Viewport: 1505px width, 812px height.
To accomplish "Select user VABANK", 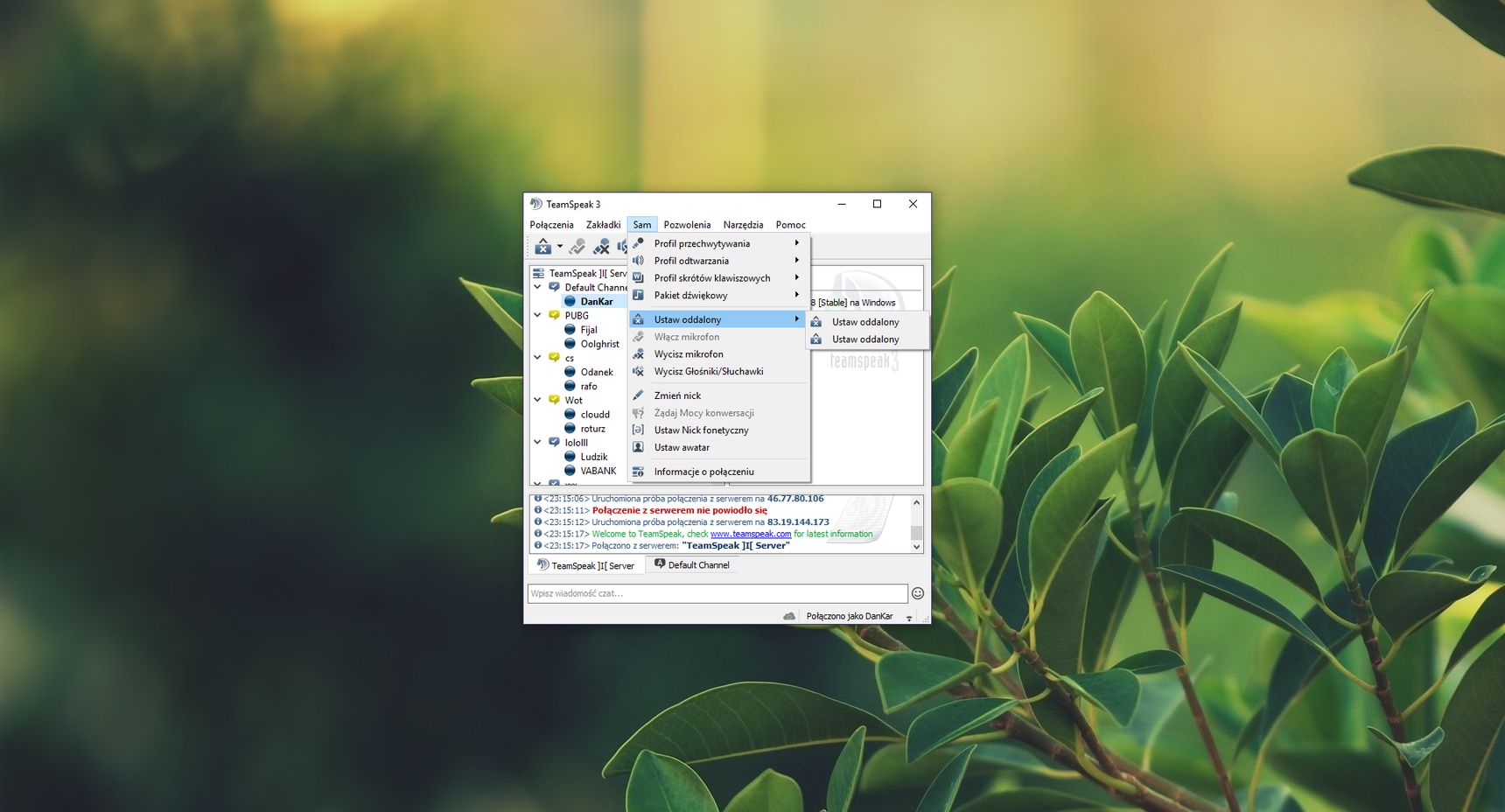I will tap(598, 471).
